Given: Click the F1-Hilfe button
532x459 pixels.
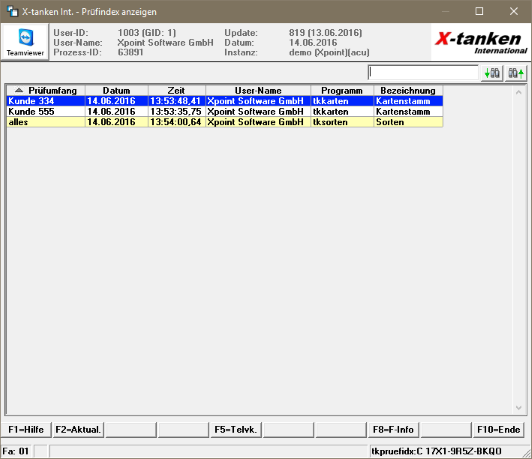Looking at the screenshot, I should click(x=26, y=430).
